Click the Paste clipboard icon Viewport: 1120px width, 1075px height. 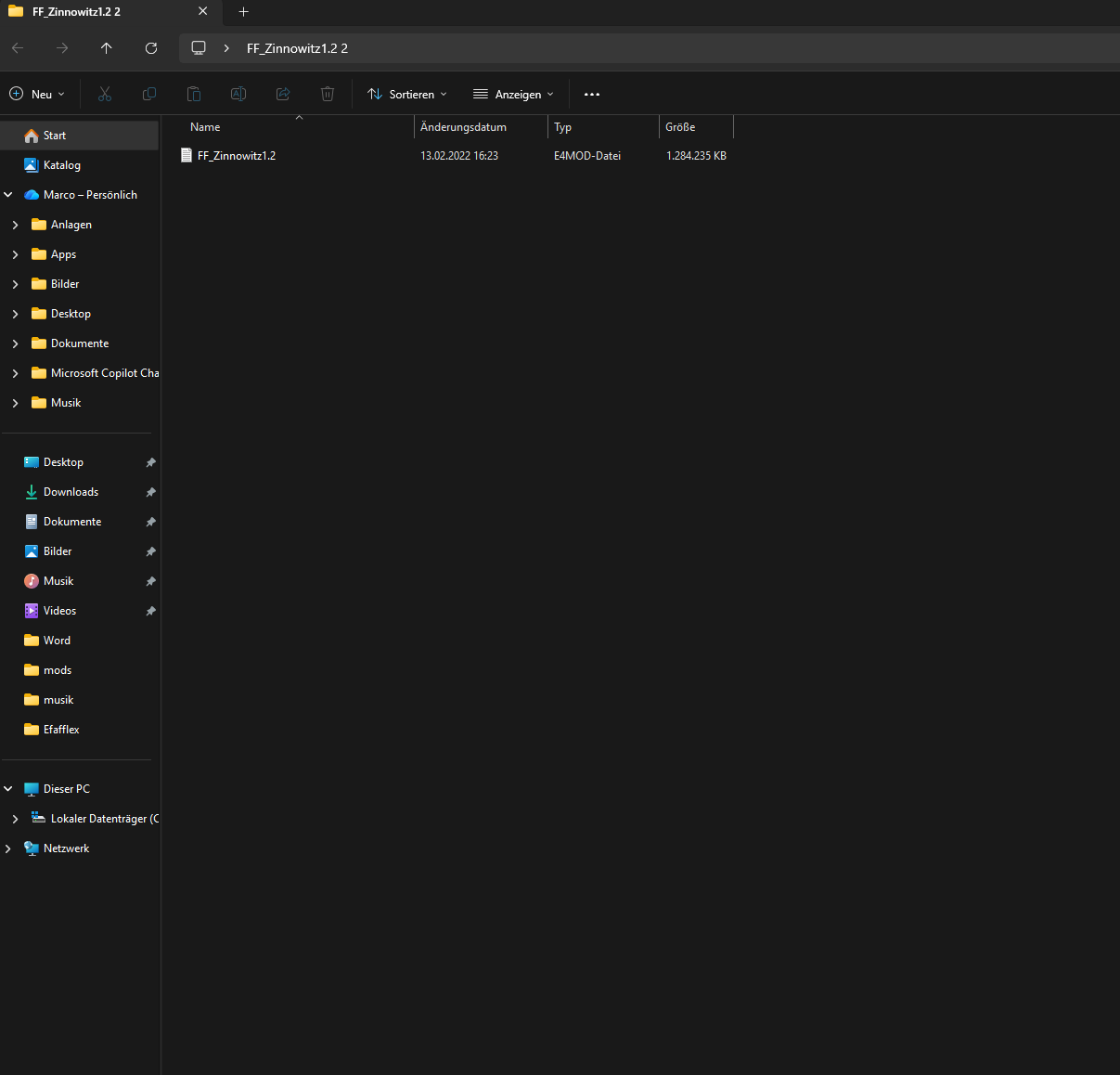194,94
